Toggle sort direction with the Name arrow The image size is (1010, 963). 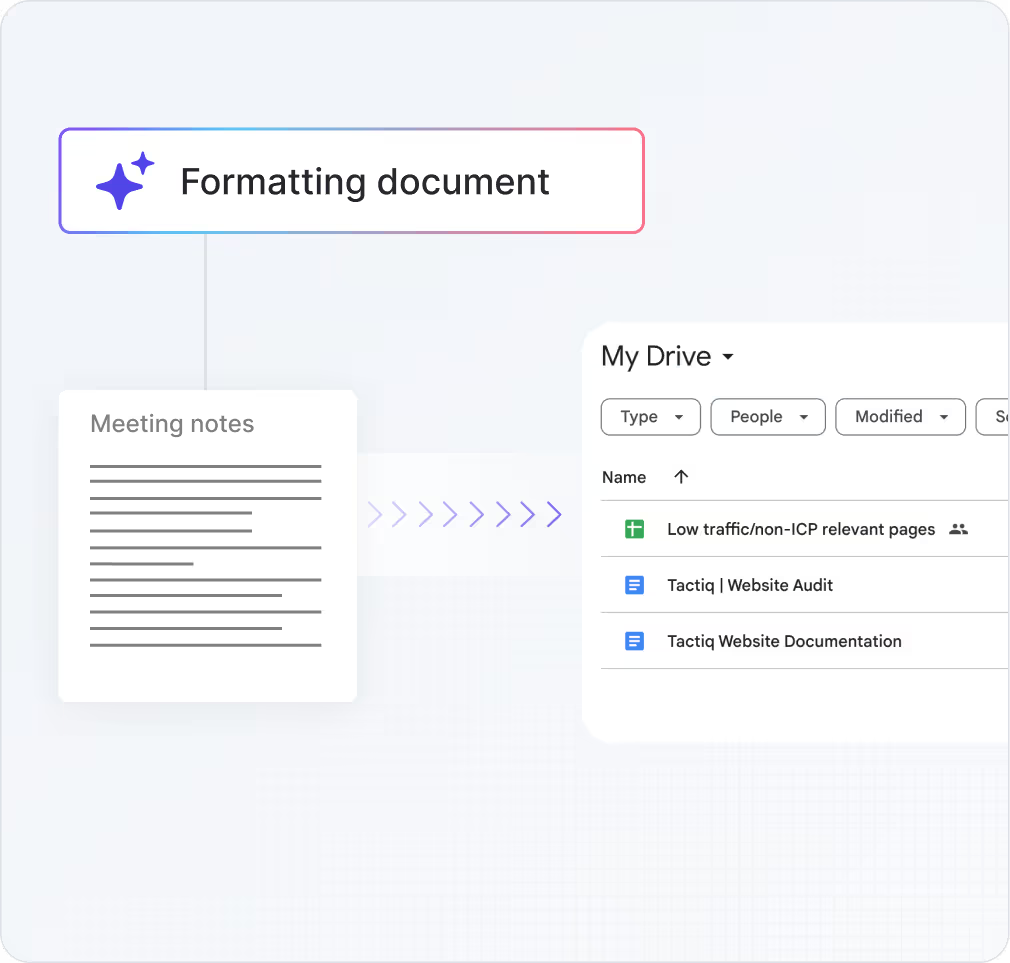(681, 477)
